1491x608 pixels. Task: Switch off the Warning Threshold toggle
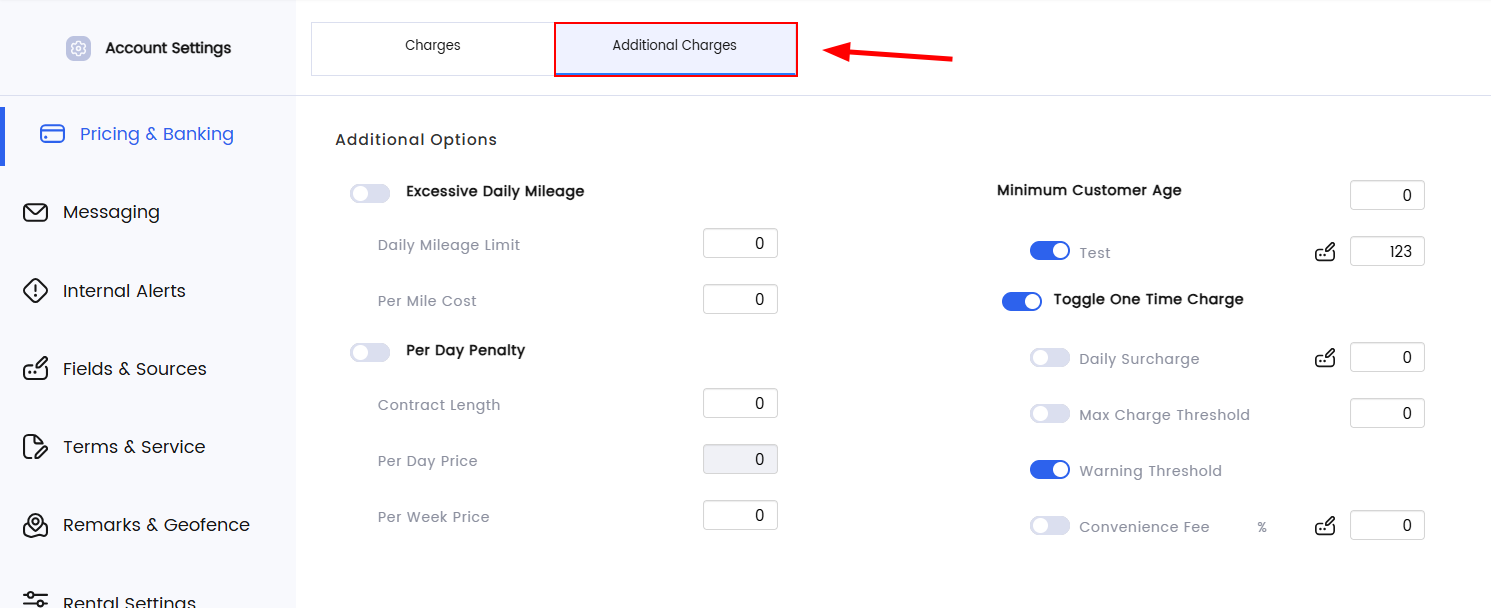pos(1050,470)
